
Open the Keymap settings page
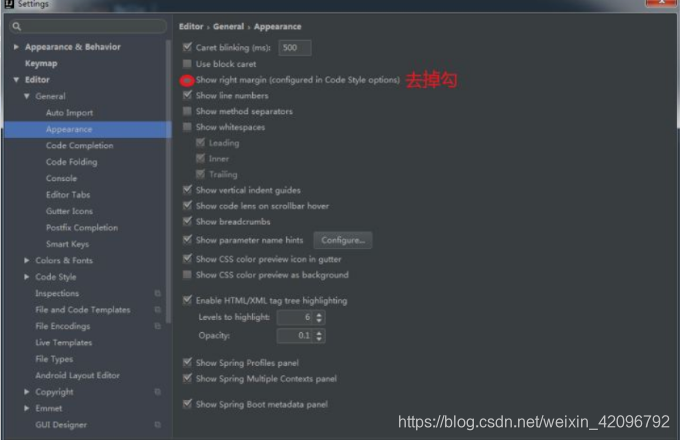[x=41, y=63]
